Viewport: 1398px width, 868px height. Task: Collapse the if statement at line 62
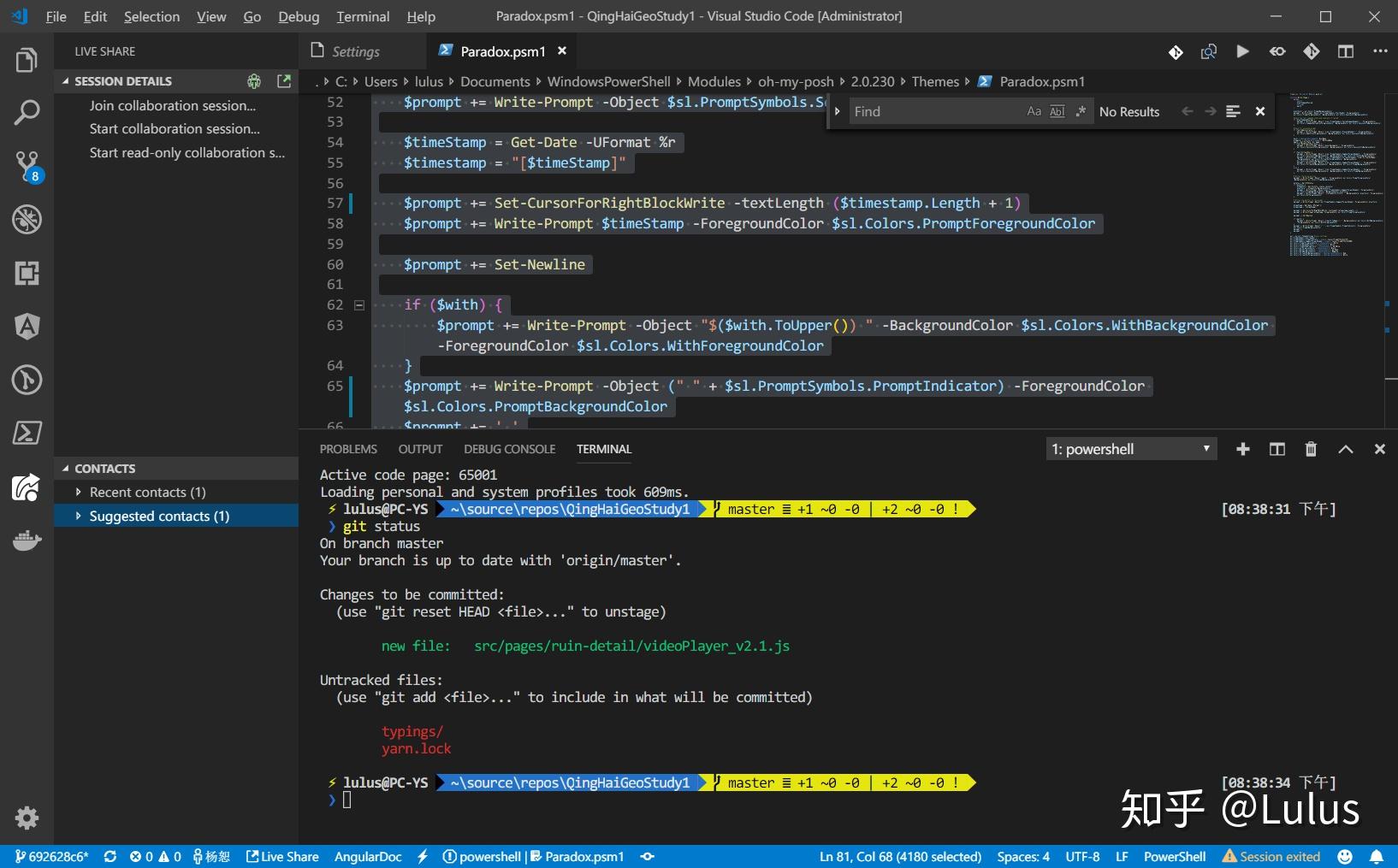pos(358,304)
